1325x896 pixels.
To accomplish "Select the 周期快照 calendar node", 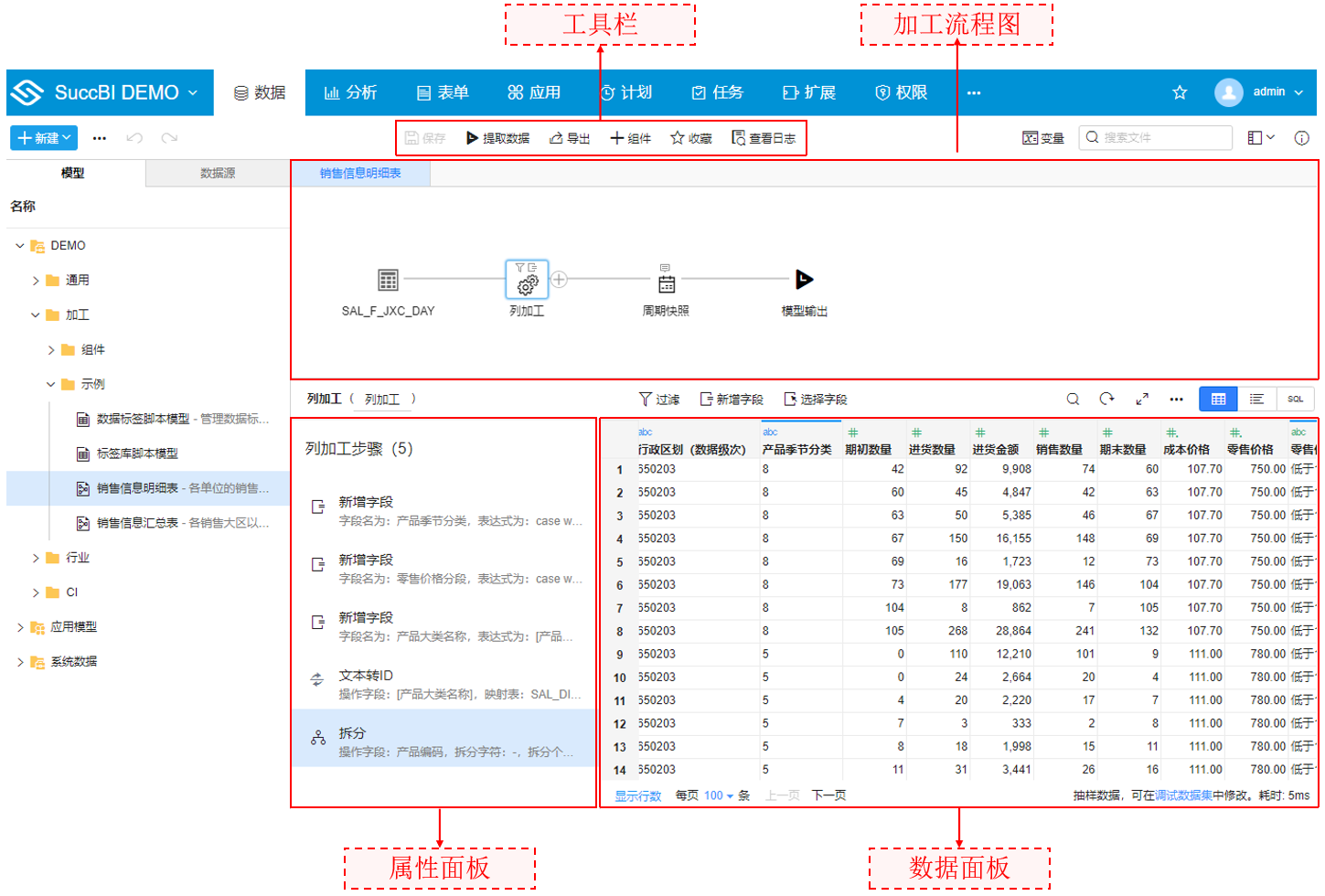I will pyautogui.click(x=666, y=282).
